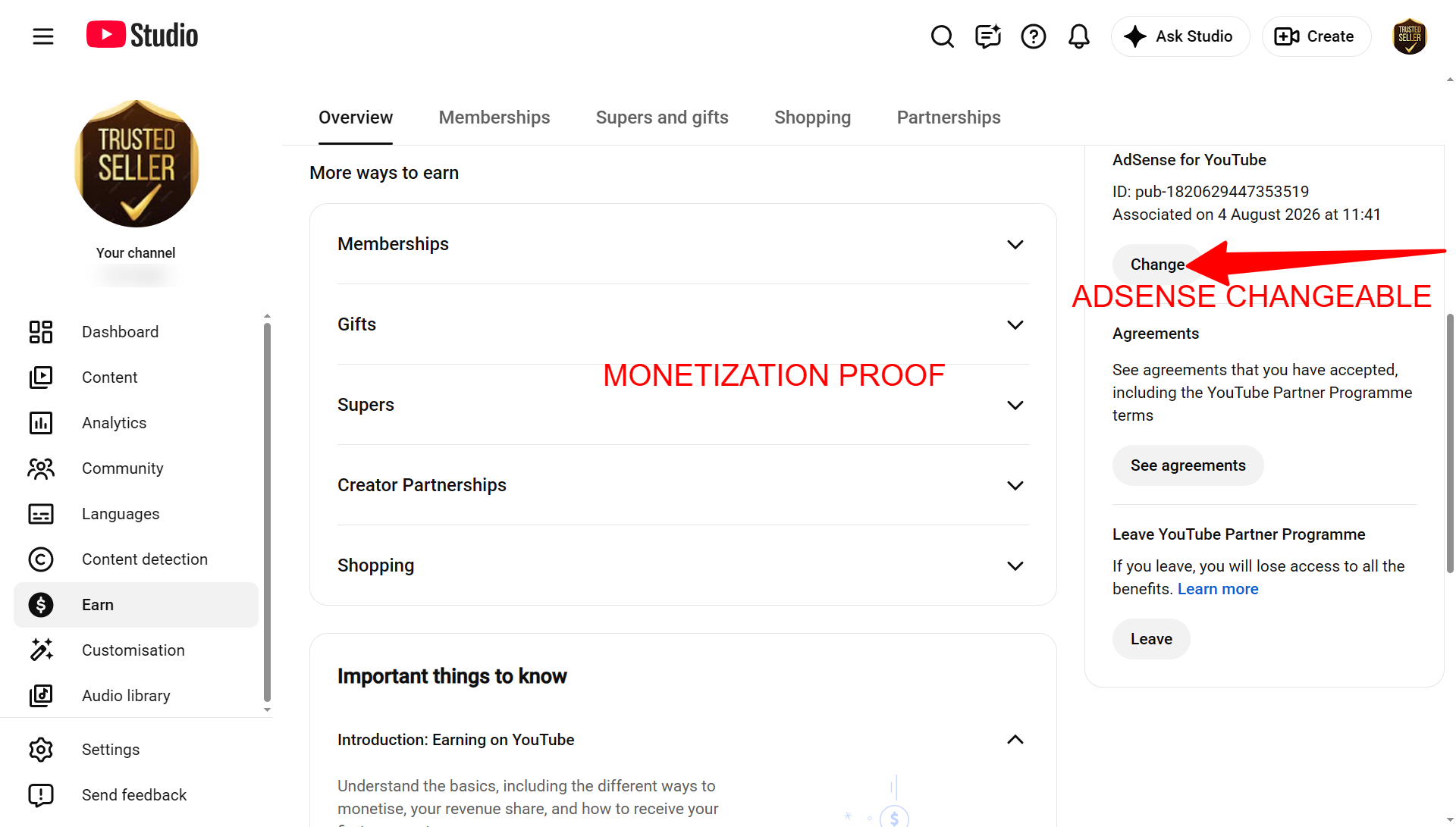
Task: Expand the Gifts section
Action: 682,324
